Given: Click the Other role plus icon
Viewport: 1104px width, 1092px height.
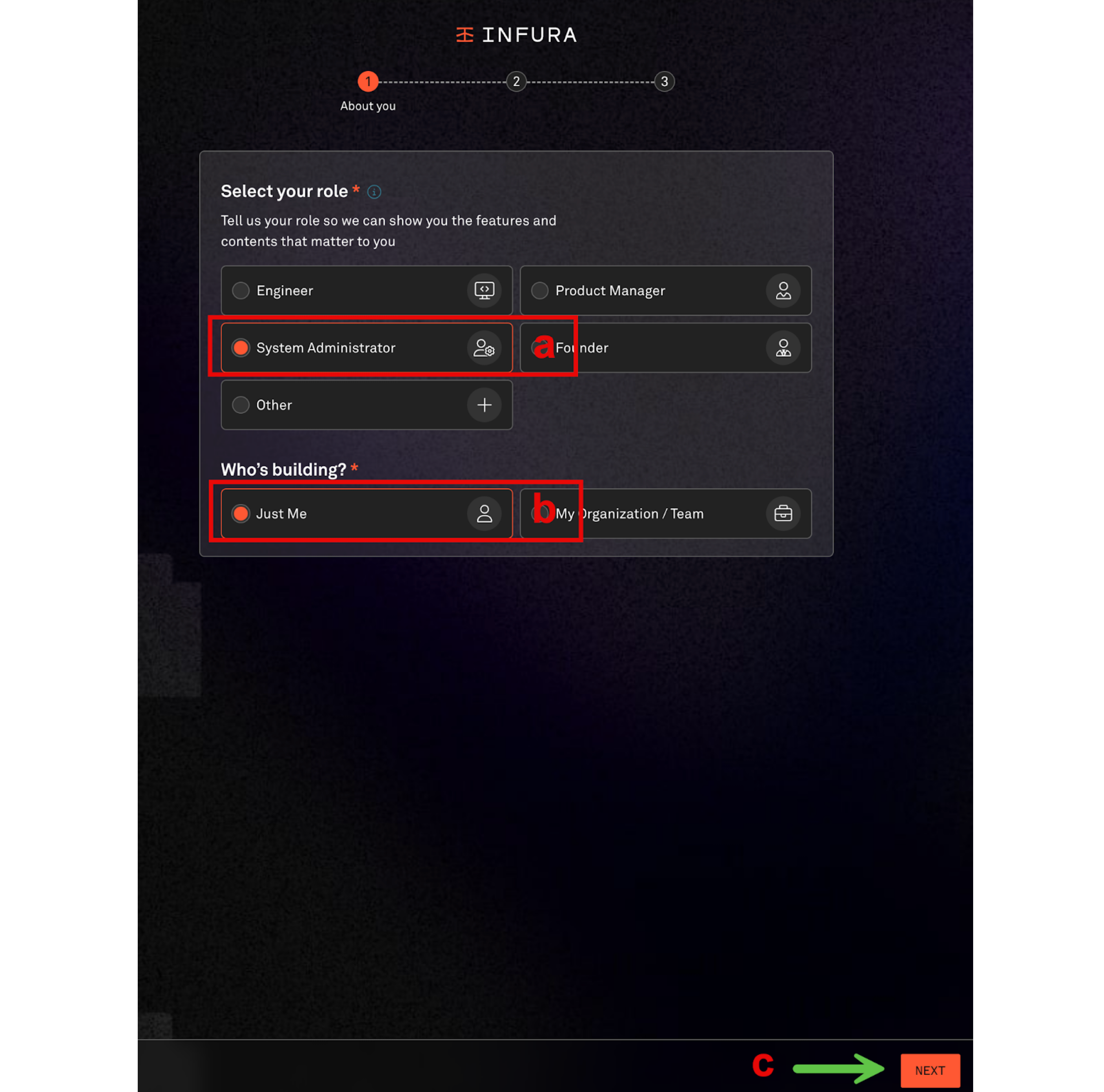Looking at the screenshot, I should pos(484,405).
